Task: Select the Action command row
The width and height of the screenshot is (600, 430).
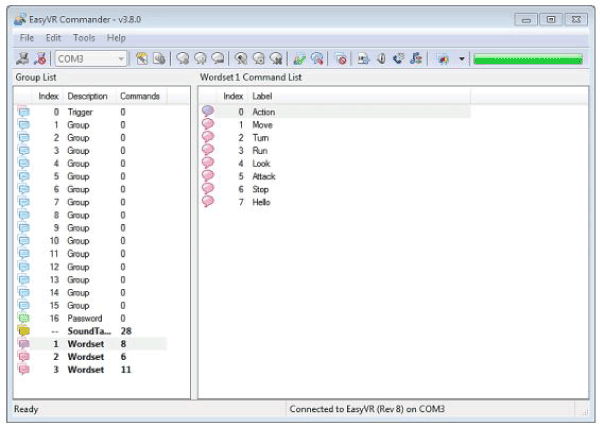Action: click(335, 112)
